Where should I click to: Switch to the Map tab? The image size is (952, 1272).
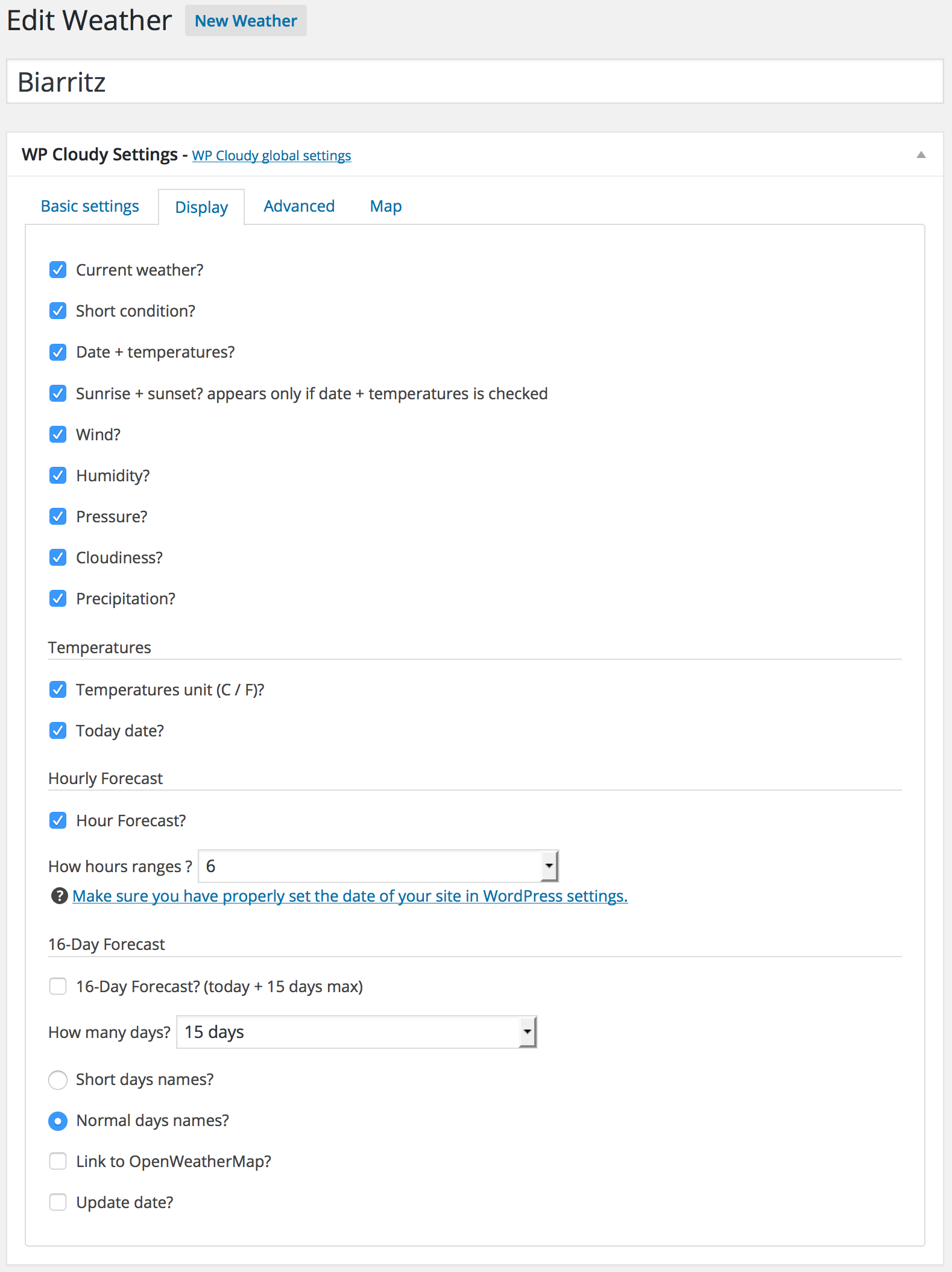(x=386, y=206)
